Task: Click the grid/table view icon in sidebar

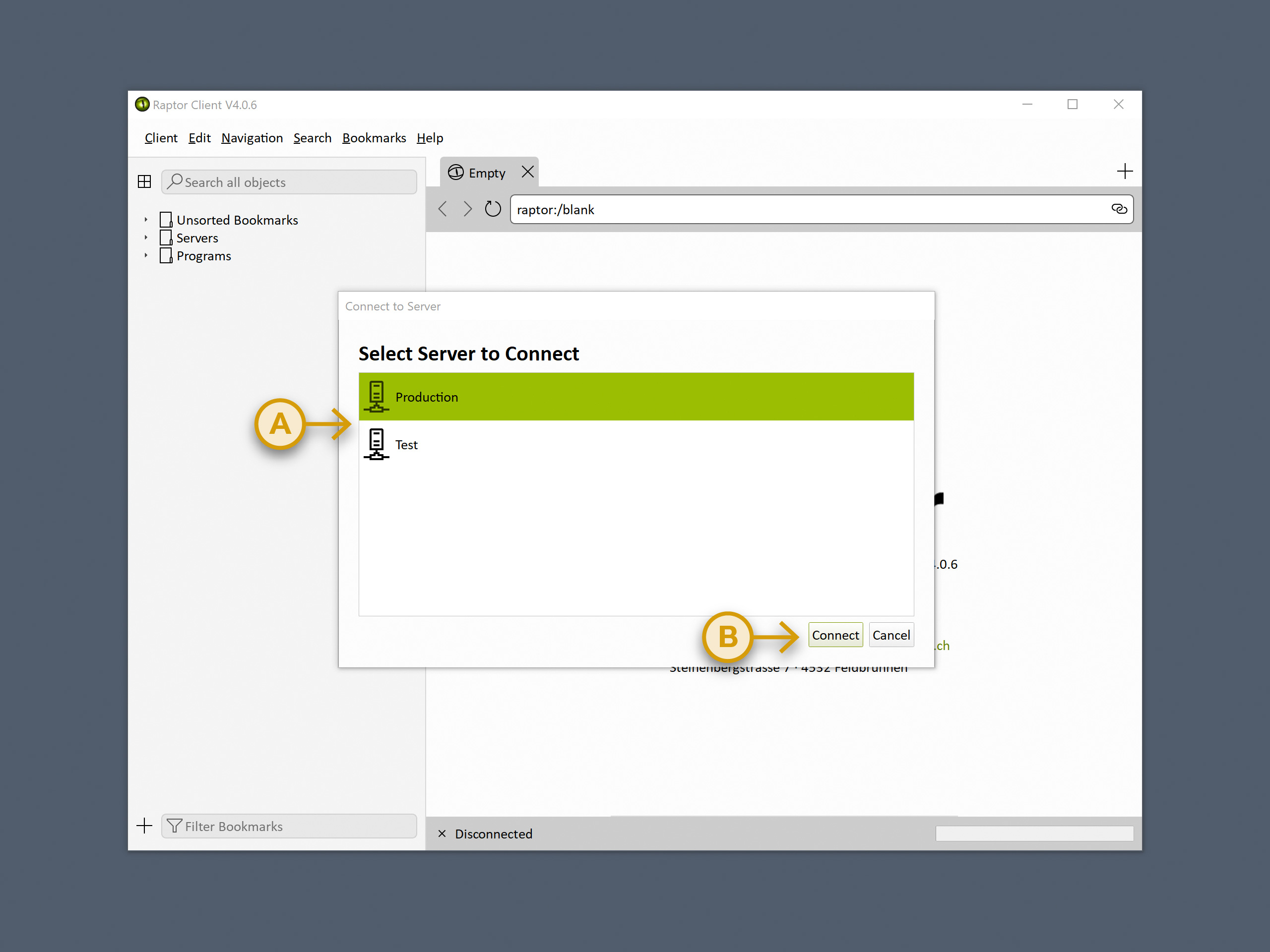Action: (145, 182)
